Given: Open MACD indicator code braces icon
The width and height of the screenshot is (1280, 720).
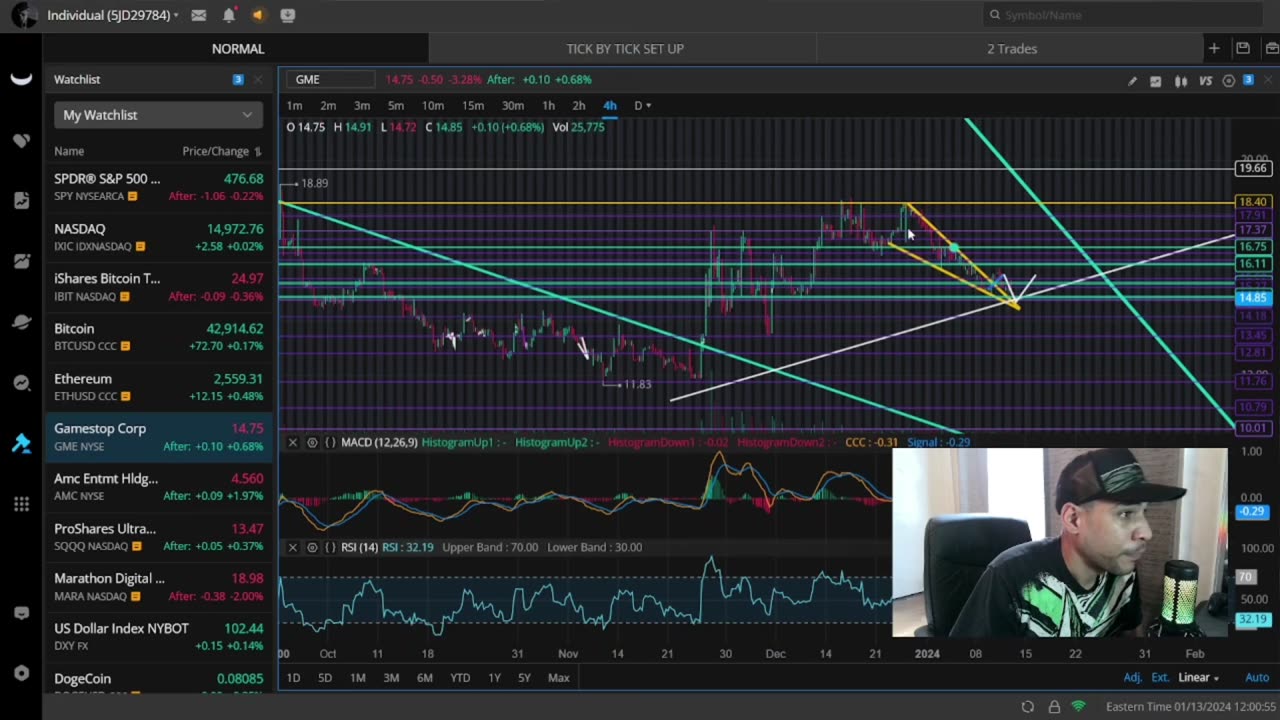Looking at the screenshot, I should tap(330, 442).
